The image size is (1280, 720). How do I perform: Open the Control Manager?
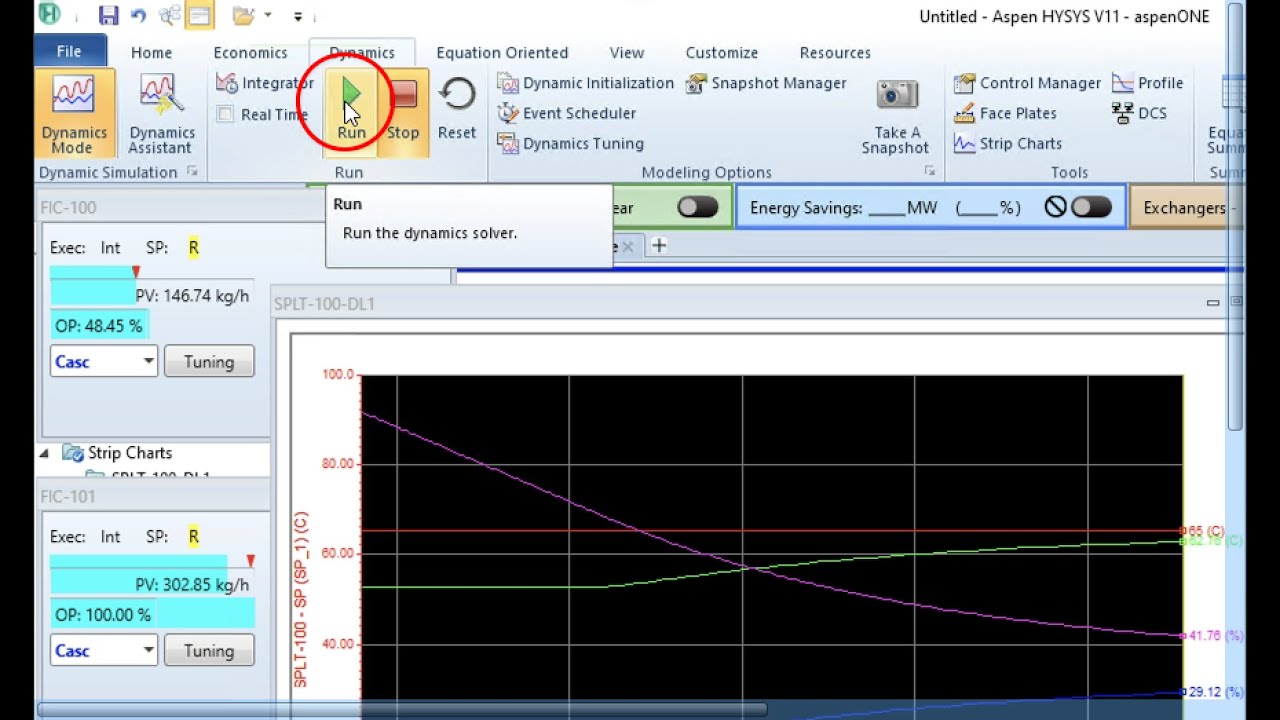[x=1027, y=83]
